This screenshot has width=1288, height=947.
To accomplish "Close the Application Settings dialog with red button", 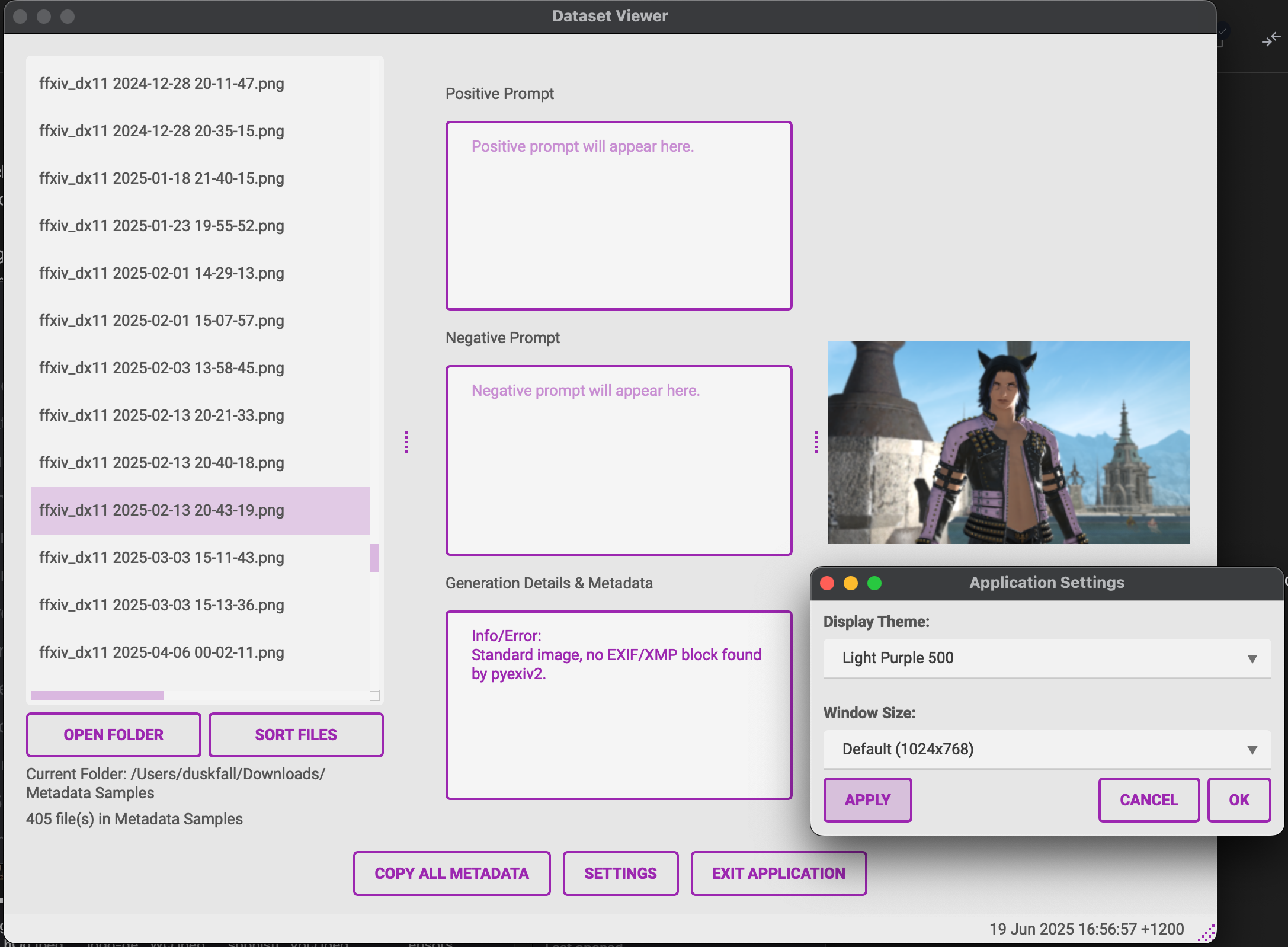I will click(x=827, y=583).
